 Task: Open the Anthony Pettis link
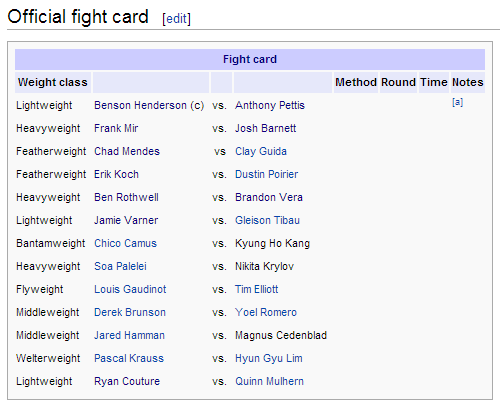[x=270, y=105]
